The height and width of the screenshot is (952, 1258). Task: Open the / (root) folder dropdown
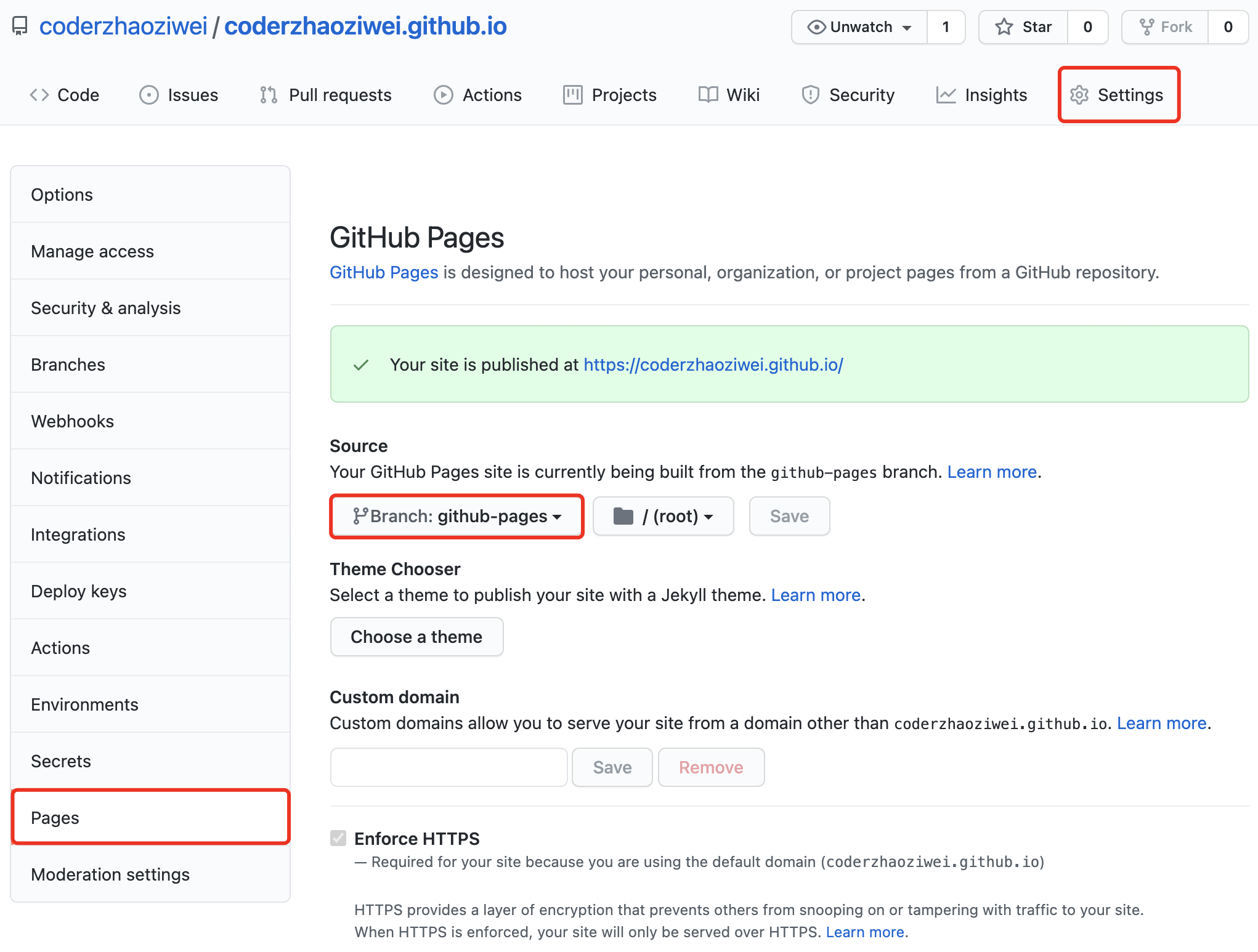(x=663, y=516)
